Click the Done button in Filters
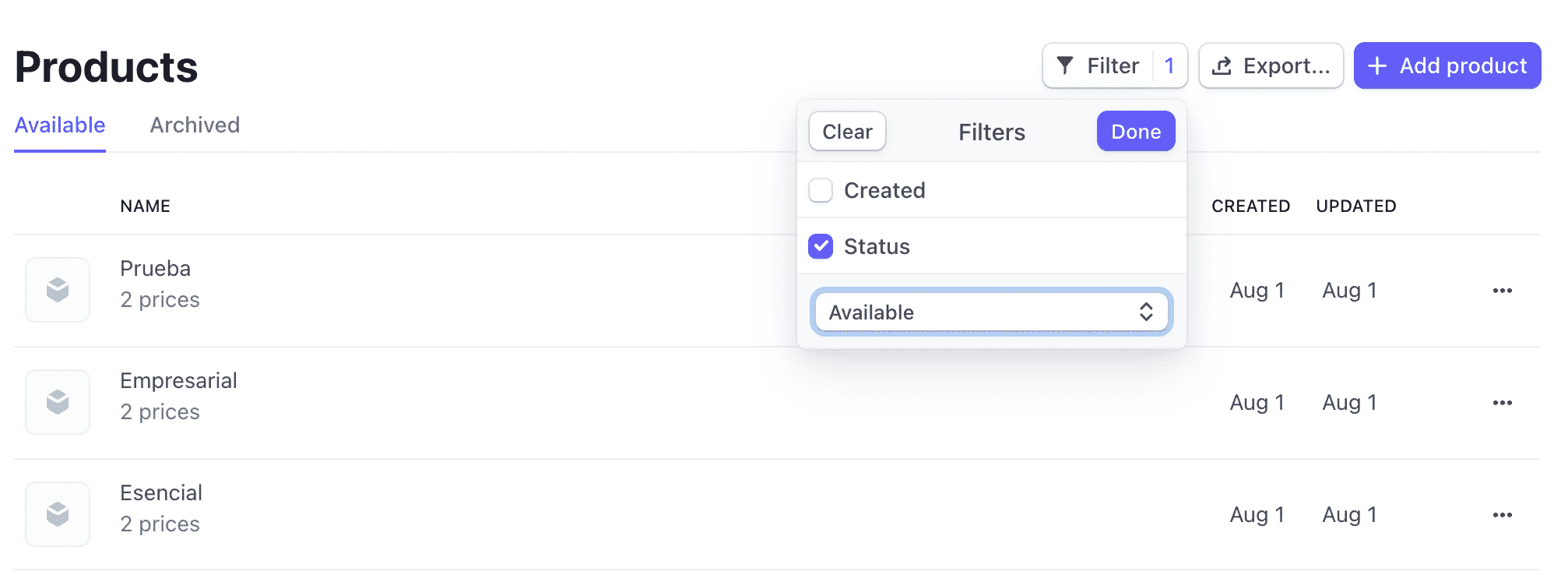The width and height of the screenshot is (1568, 575). (1135, 131)
